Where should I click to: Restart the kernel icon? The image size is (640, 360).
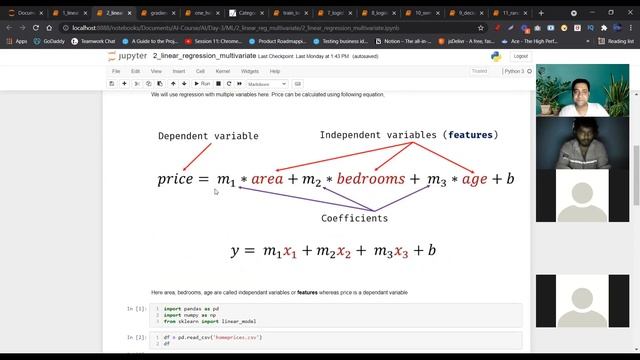click(229, 84)
